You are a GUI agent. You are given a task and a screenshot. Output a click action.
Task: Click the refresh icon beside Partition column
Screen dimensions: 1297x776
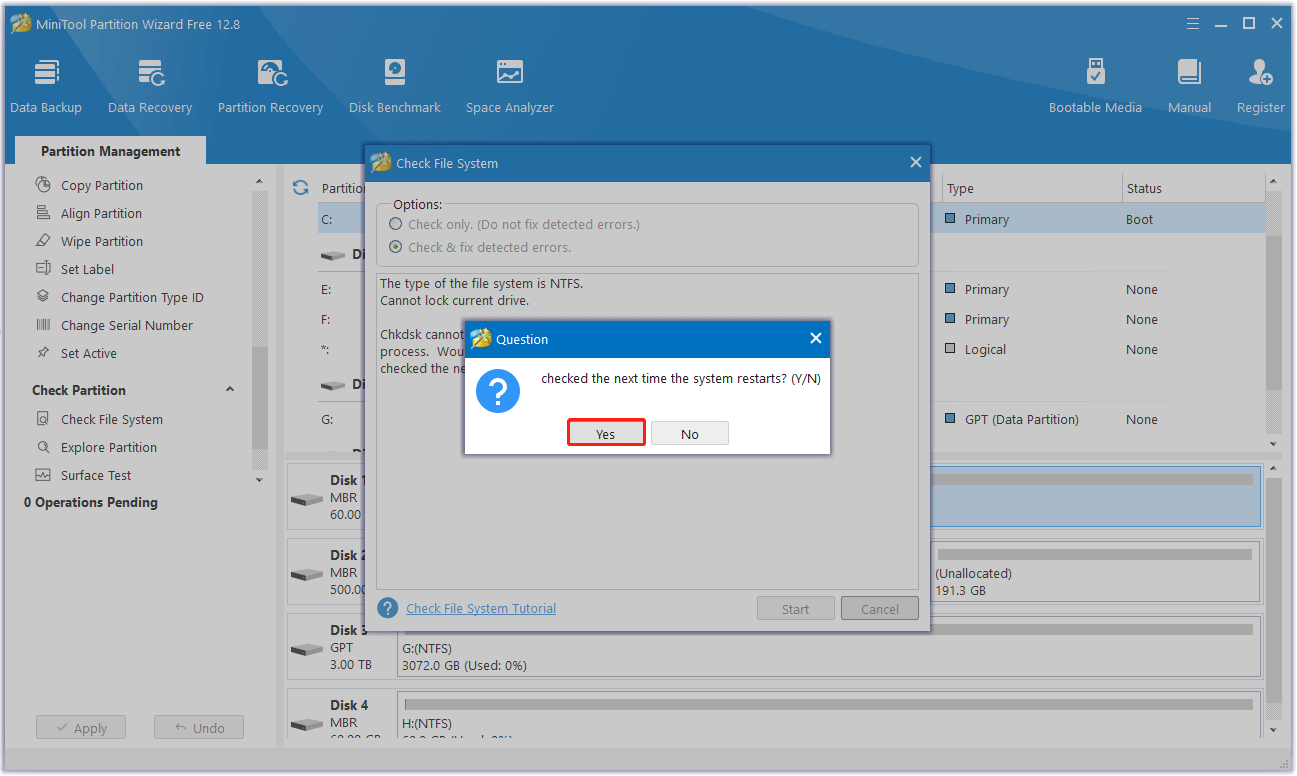[x=300, y=188]
